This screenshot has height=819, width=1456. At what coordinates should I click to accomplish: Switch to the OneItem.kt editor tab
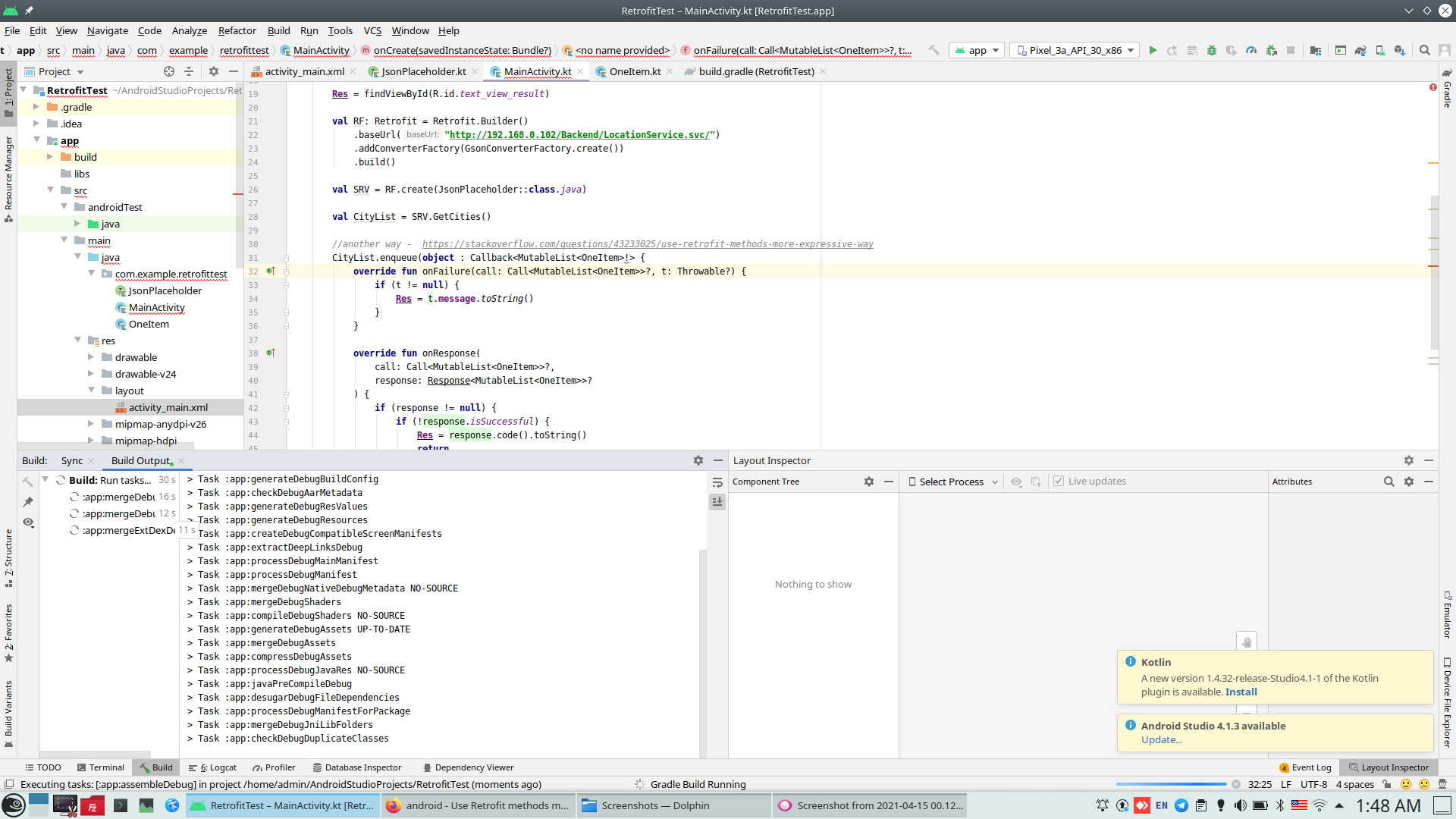coord(635,72)
